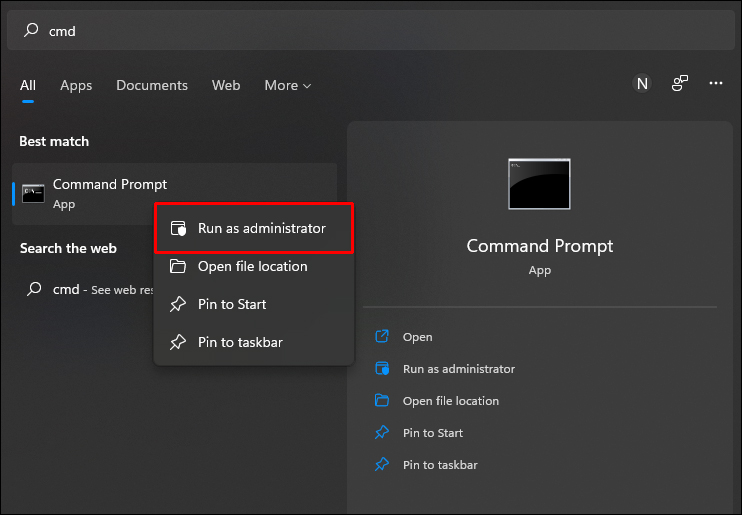Click the Open icon in right panel
Screen dimensions: 742x515
[381, 337]
